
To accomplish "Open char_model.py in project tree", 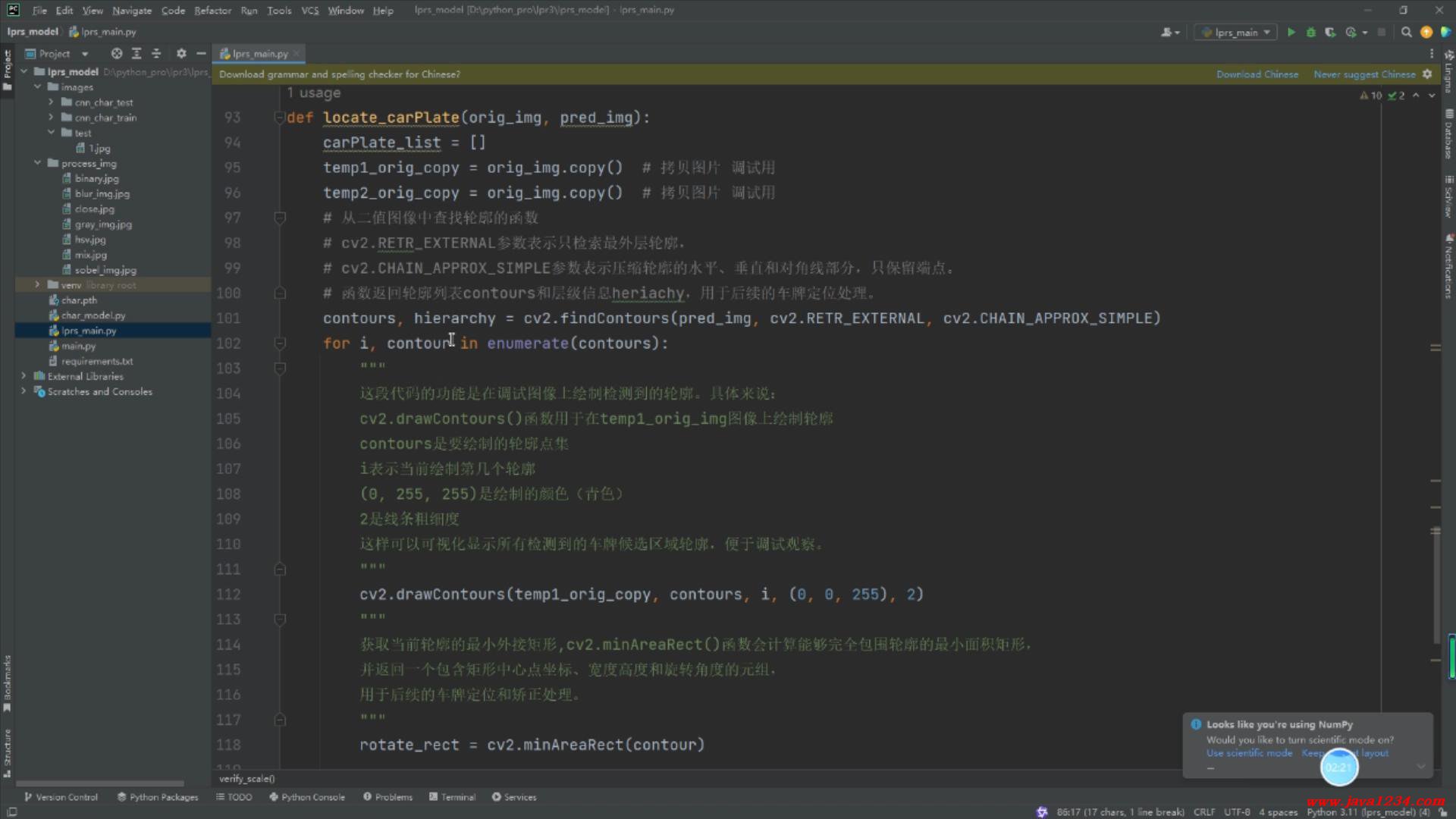I will 93,315.
